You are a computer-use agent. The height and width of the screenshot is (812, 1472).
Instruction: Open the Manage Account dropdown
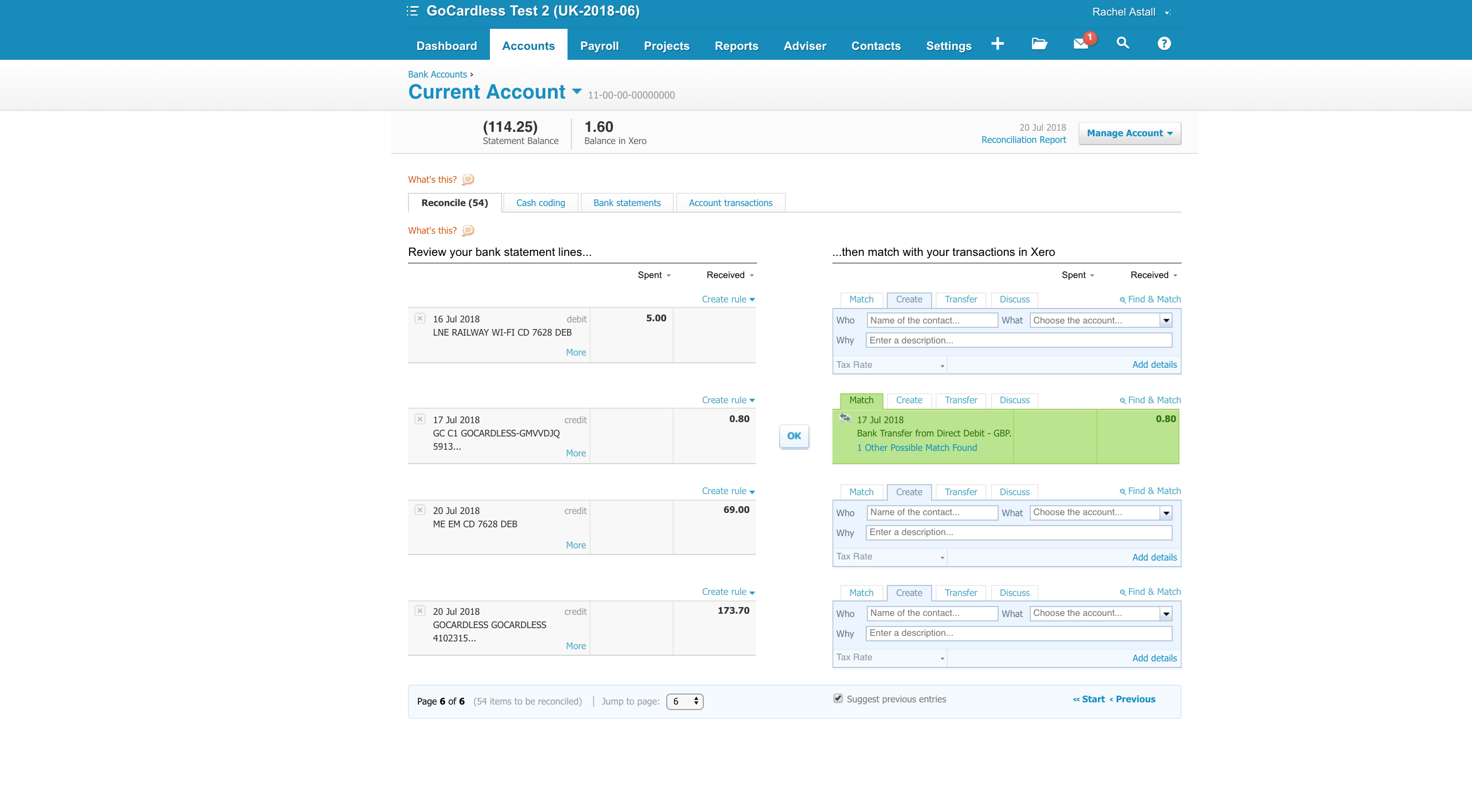1128,132
